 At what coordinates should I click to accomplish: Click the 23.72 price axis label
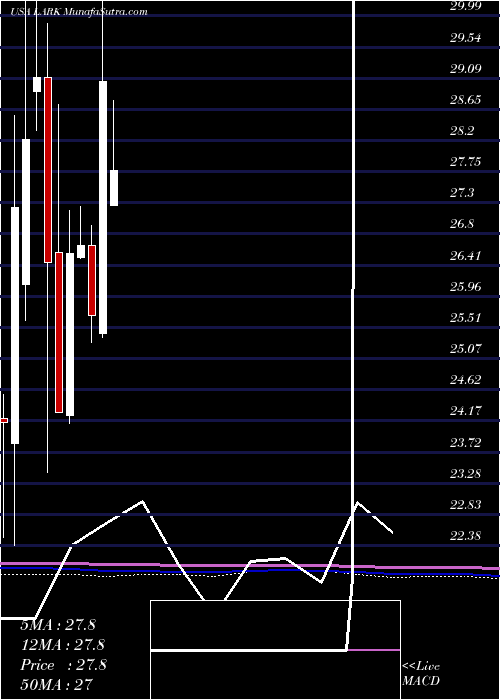(x=465, y=442)
